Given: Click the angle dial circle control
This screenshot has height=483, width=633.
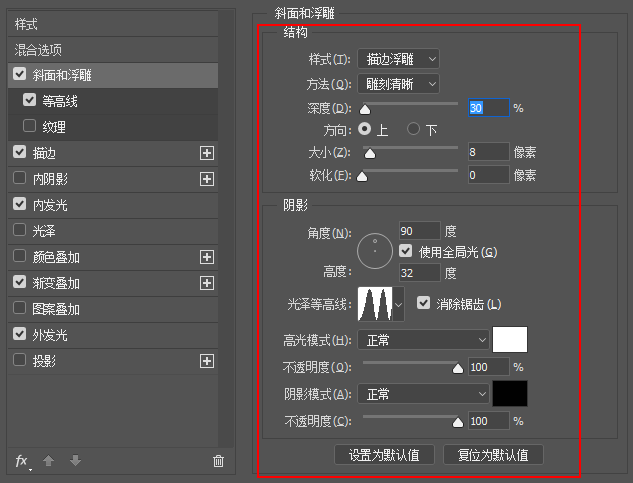Looking at the screenshot, I should pos(375,251).
